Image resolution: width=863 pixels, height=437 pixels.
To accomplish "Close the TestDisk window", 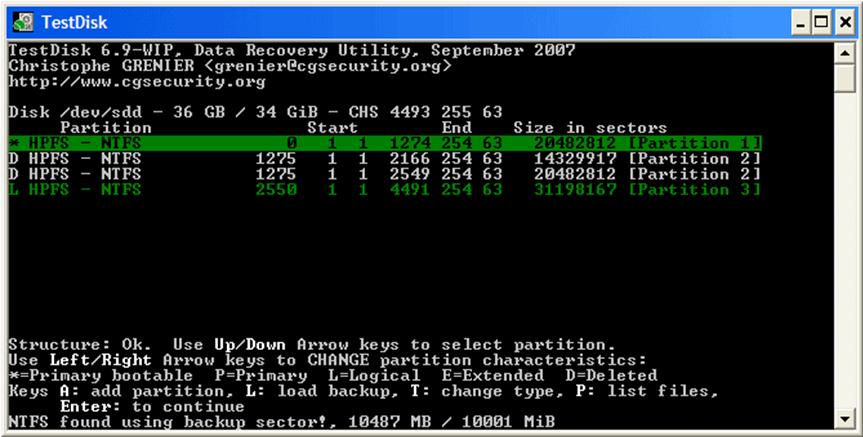I will (842, 21).
